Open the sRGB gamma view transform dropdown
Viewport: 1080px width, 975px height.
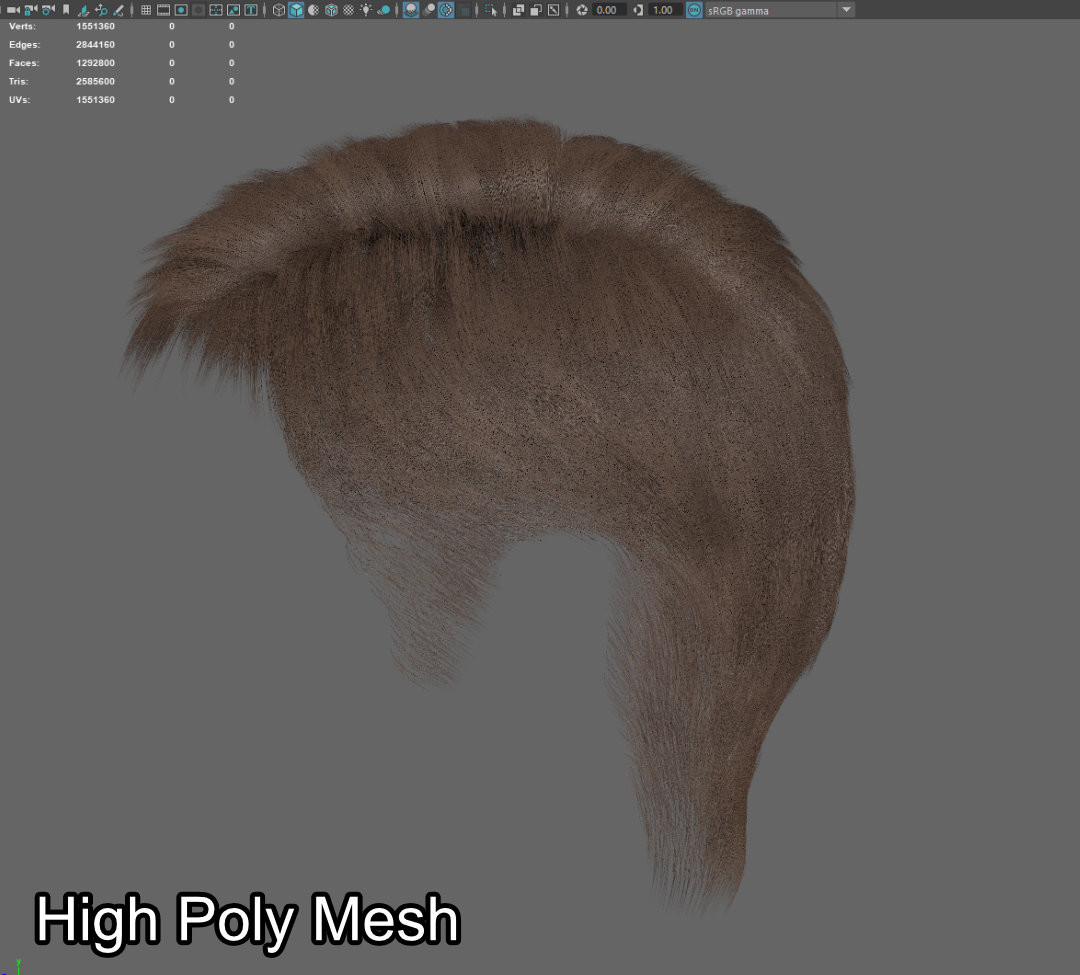click(846, 10)
